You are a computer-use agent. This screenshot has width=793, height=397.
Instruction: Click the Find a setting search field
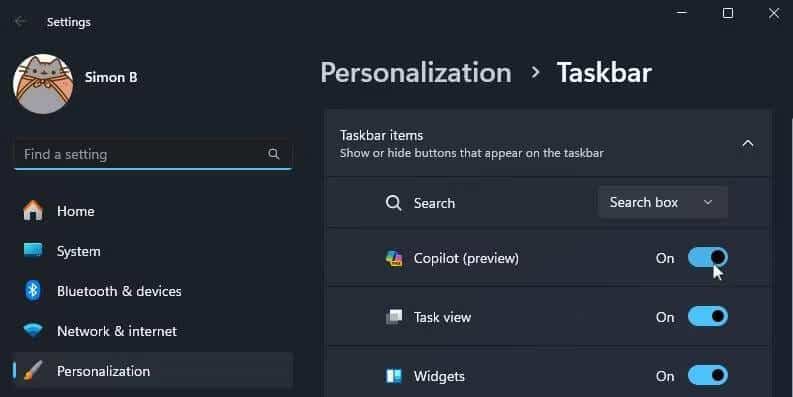tap(153, 154)
